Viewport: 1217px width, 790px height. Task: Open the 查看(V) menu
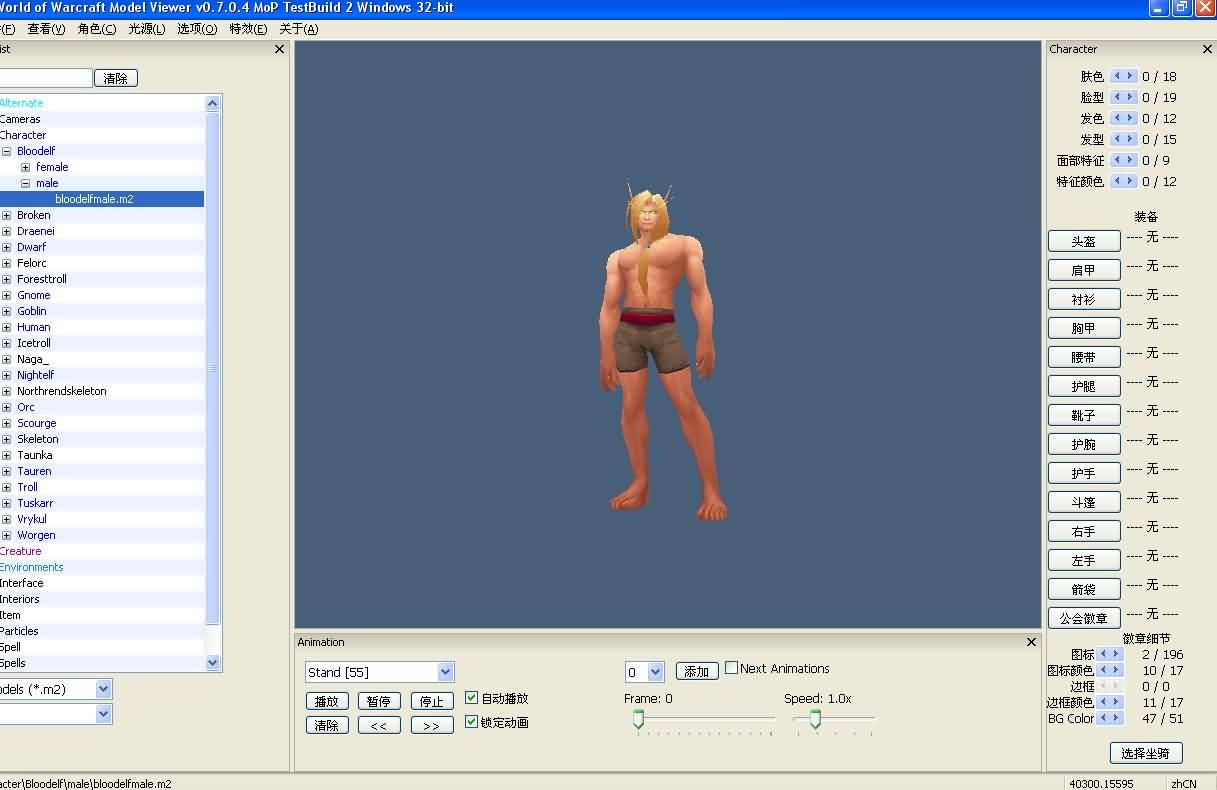[46, 29]
